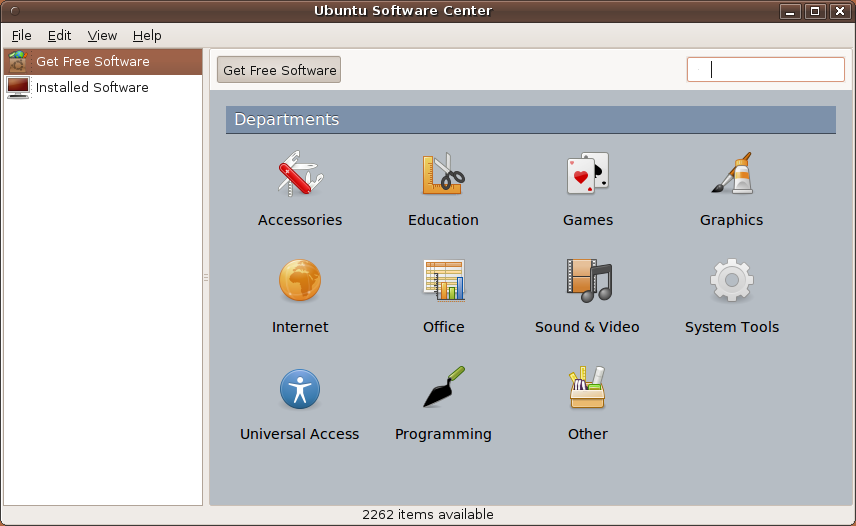
Task: Select the Games playing cards icon
Action: coord(587,174)
